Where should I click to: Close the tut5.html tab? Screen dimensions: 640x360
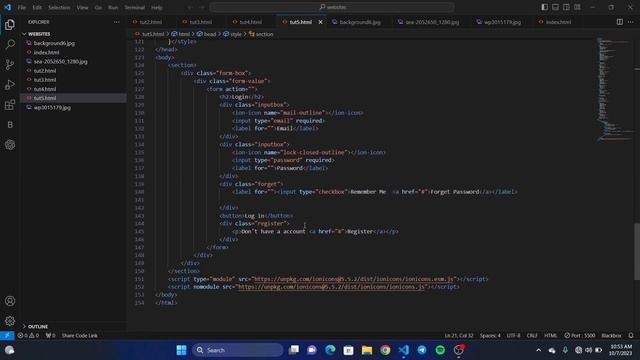tap(320, 22)
